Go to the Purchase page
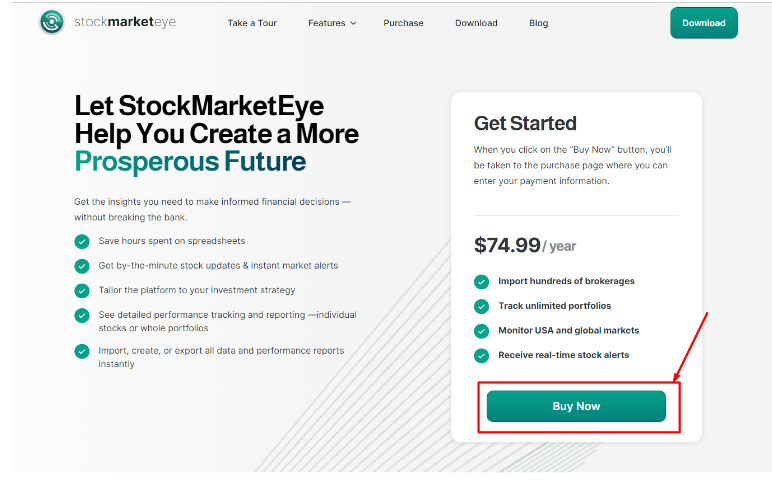Viewport: 772px width, 486px height. [x=403, y=23]
